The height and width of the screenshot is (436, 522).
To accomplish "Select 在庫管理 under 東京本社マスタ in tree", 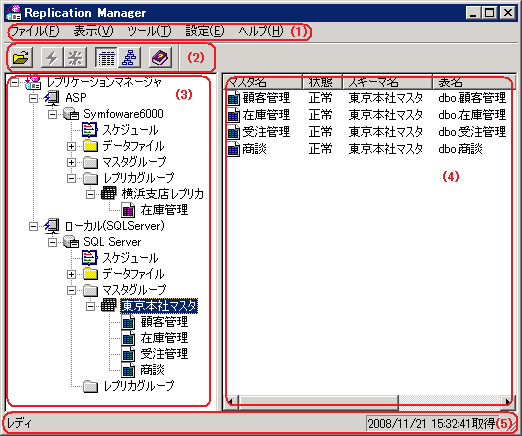I will [x=164, y=338].
